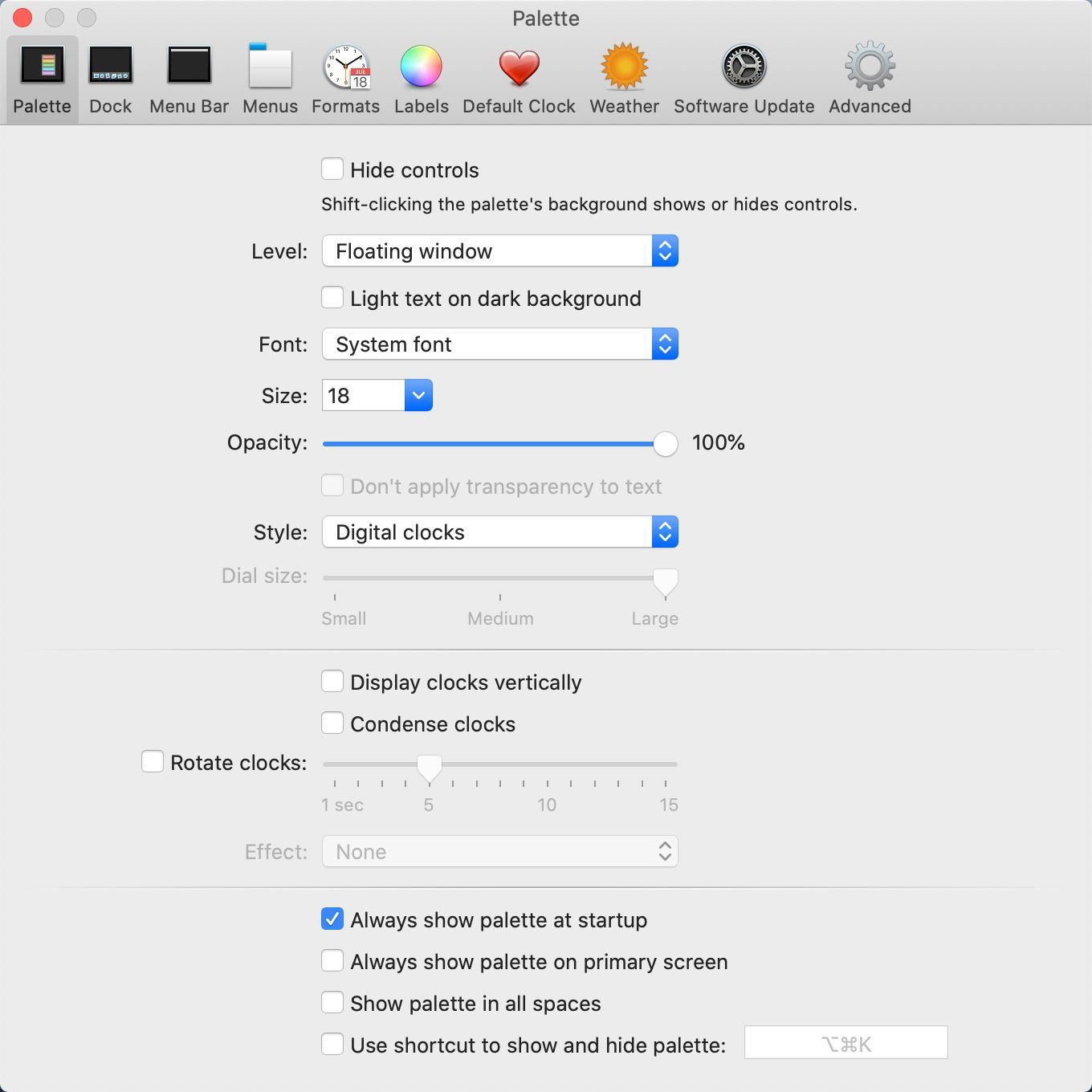Open the Weather sun icon
Viewport: 1092px width, 1092px height.
pyautogui.click(x=625, y=66)
